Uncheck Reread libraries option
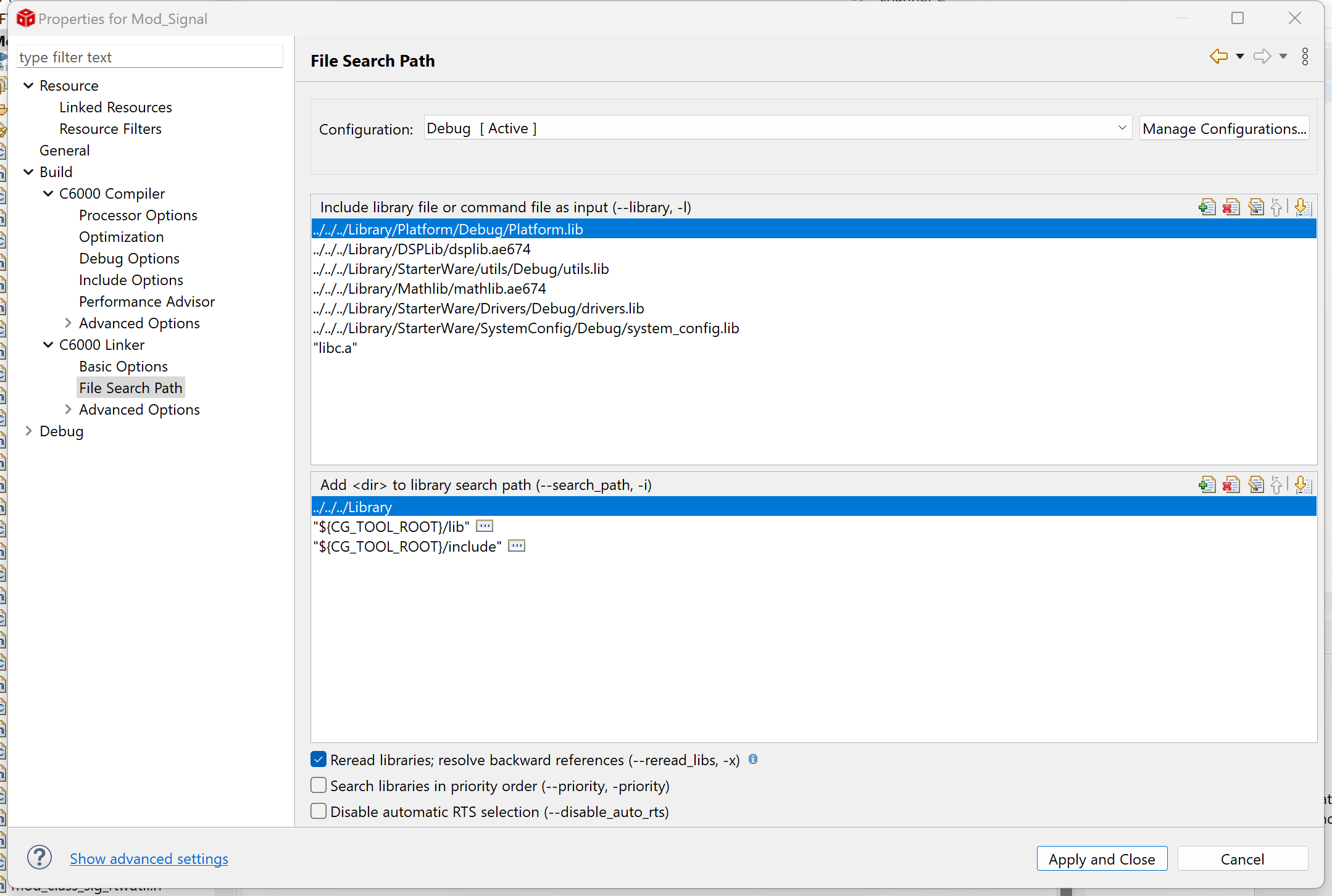 coord(318,760)
